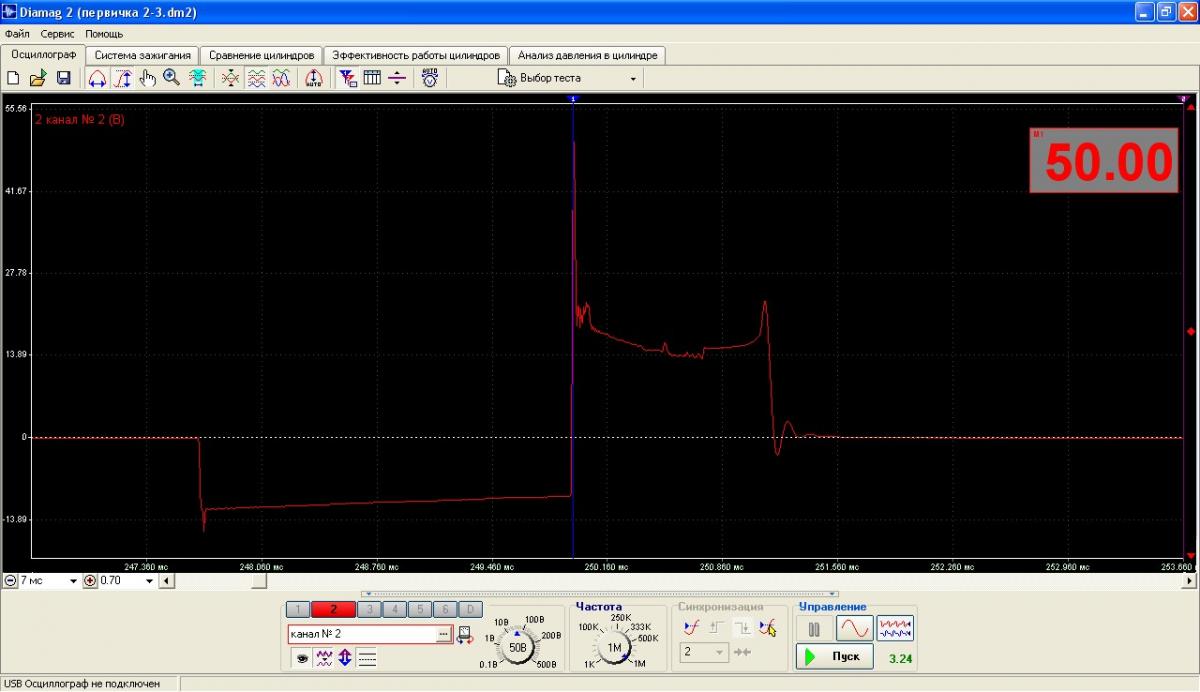This screenshot has height=692, width=1200.
Task: Click the zoom-in plus icon beside 0.70
Action: pyautogui.click(x=90, y=581)
